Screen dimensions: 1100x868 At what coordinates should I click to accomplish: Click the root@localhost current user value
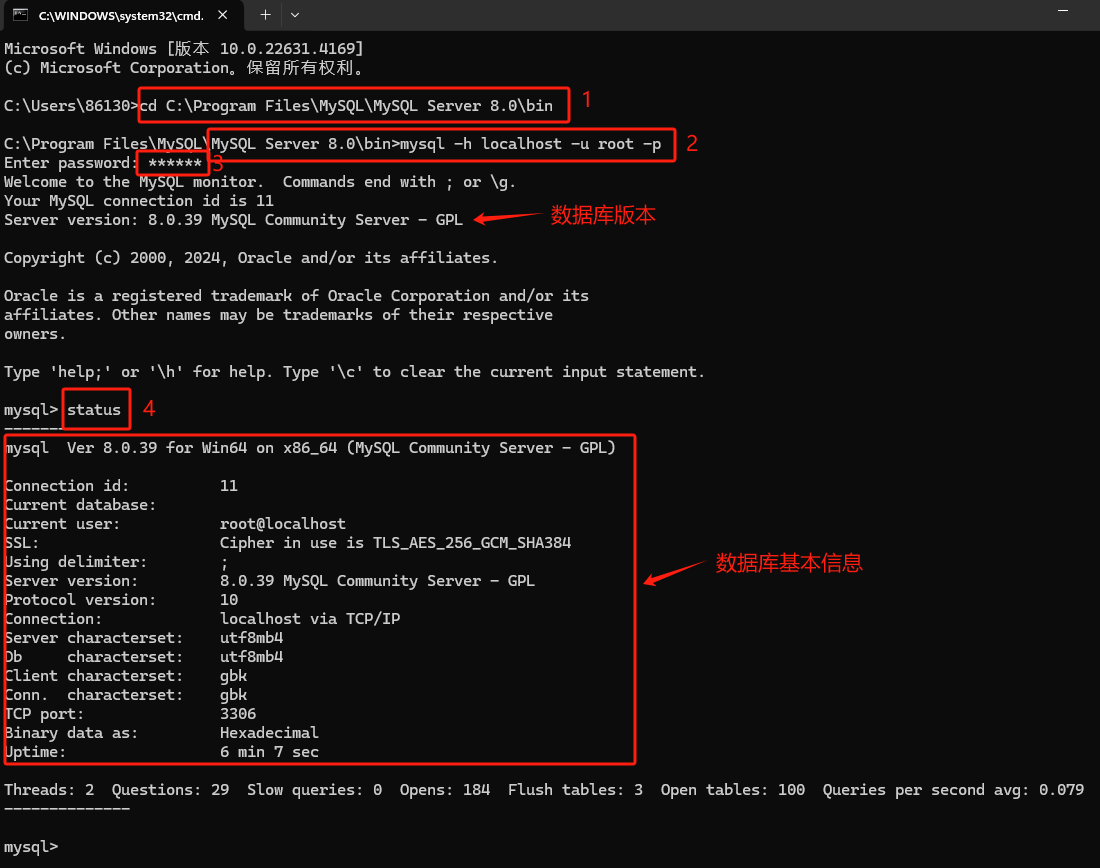click(x=283, y=524)
